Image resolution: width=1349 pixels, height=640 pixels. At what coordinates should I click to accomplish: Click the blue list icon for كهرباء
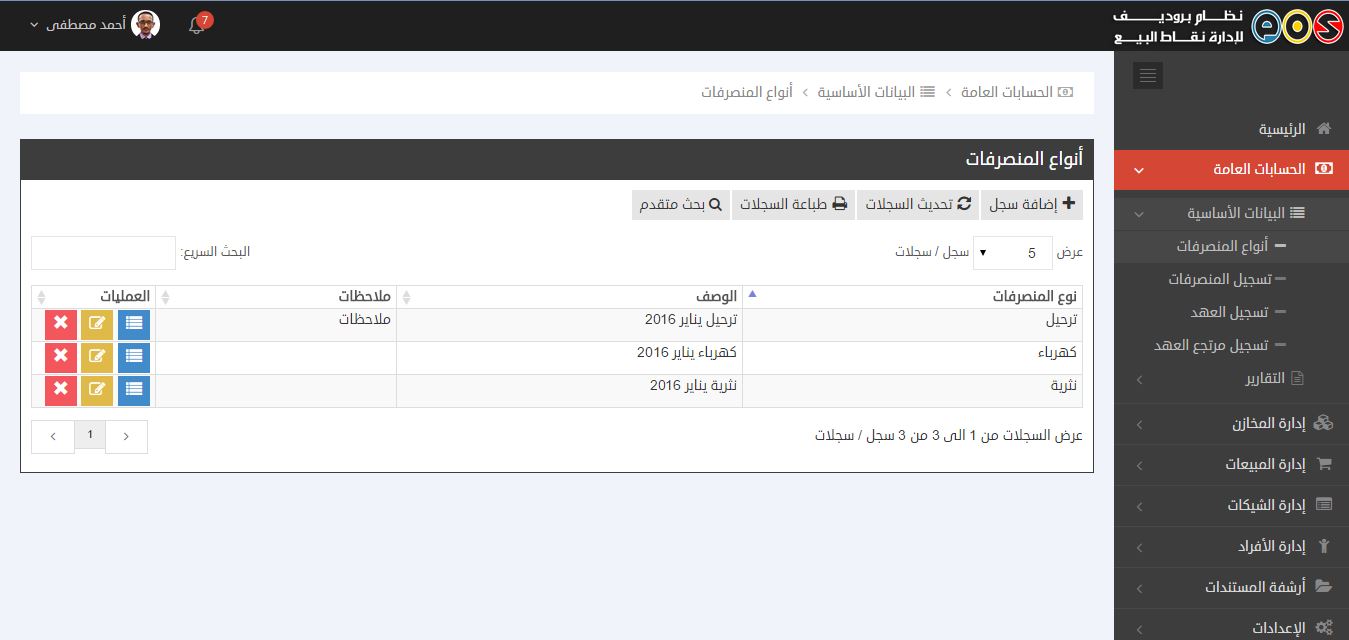[x=134, y=357]
